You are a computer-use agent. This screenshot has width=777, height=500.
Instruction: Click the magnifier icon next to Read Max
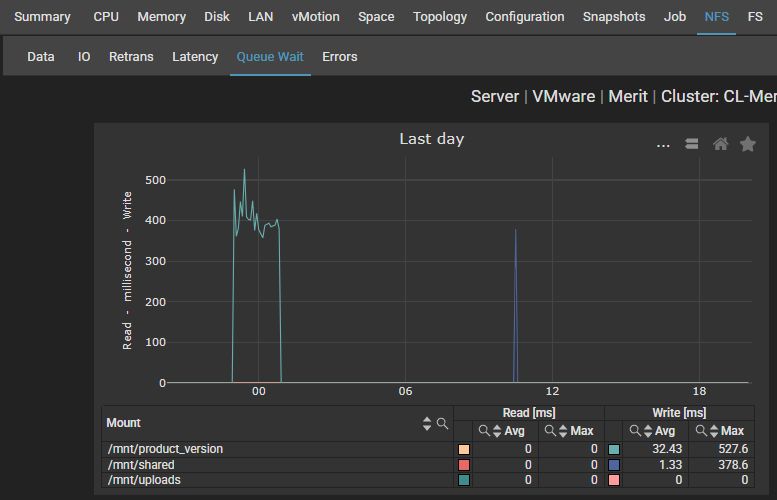point(547,431)
